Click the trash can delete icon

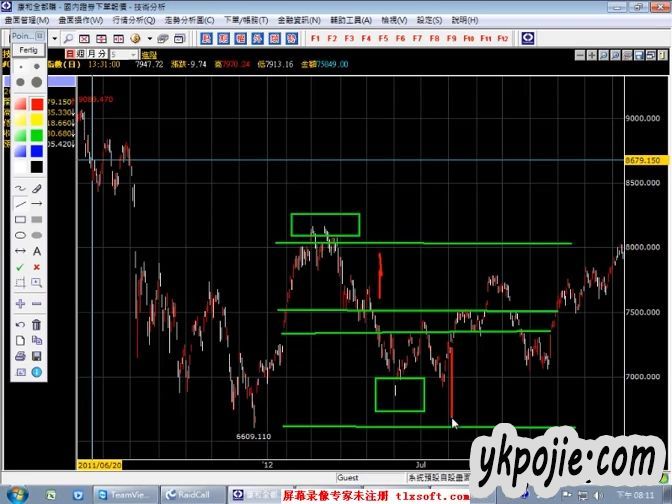click(37, 324)
